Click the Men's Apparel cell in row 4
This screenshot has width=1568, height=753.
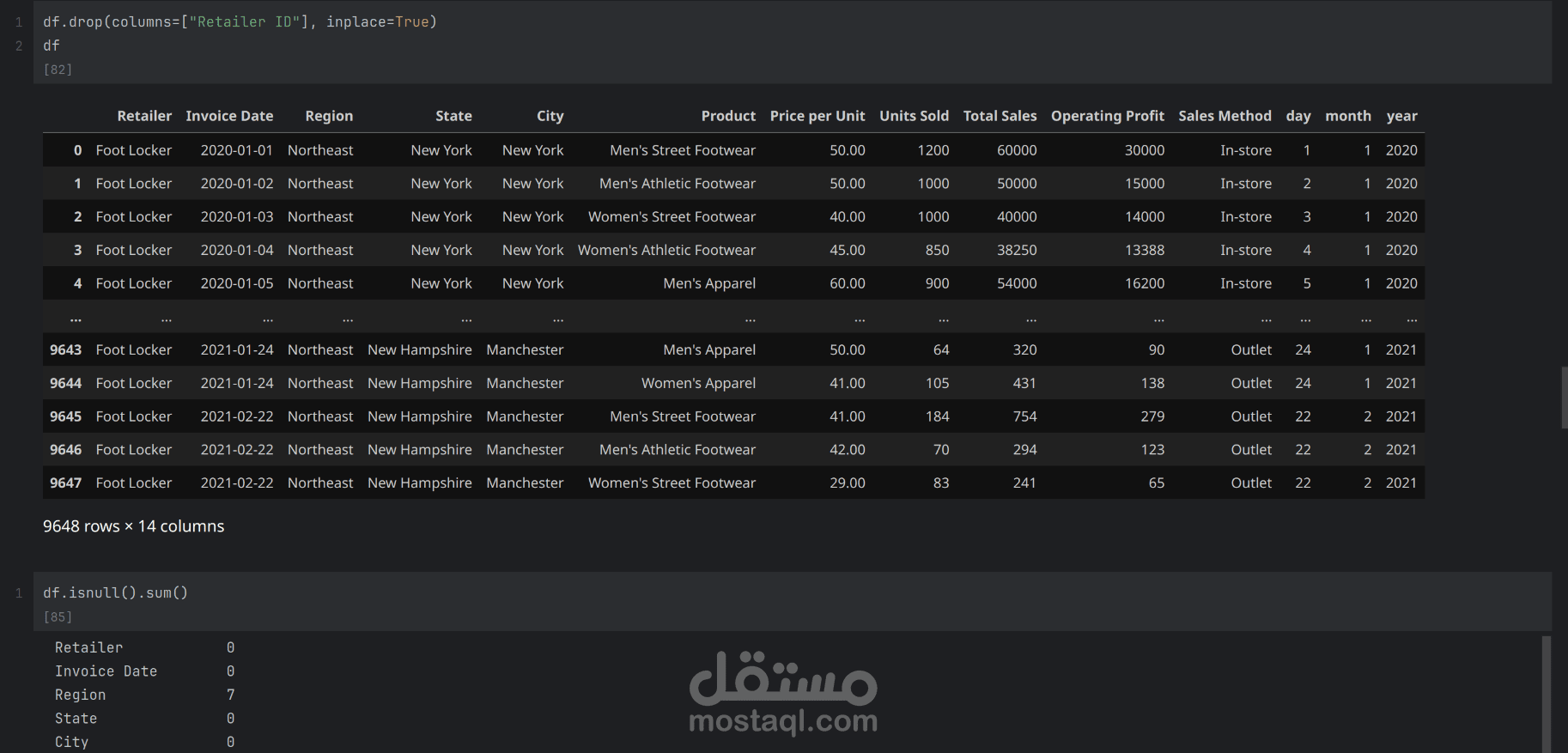coord(709,283)
